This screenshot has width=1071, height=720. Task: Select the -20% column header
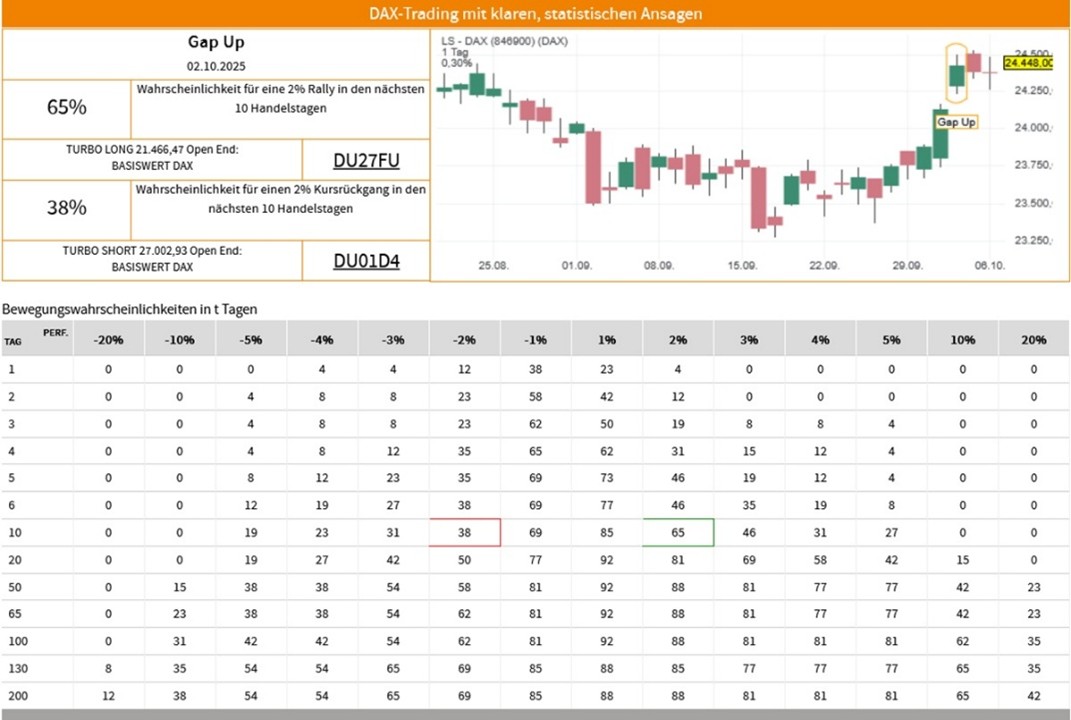click(x=108, y=340)
